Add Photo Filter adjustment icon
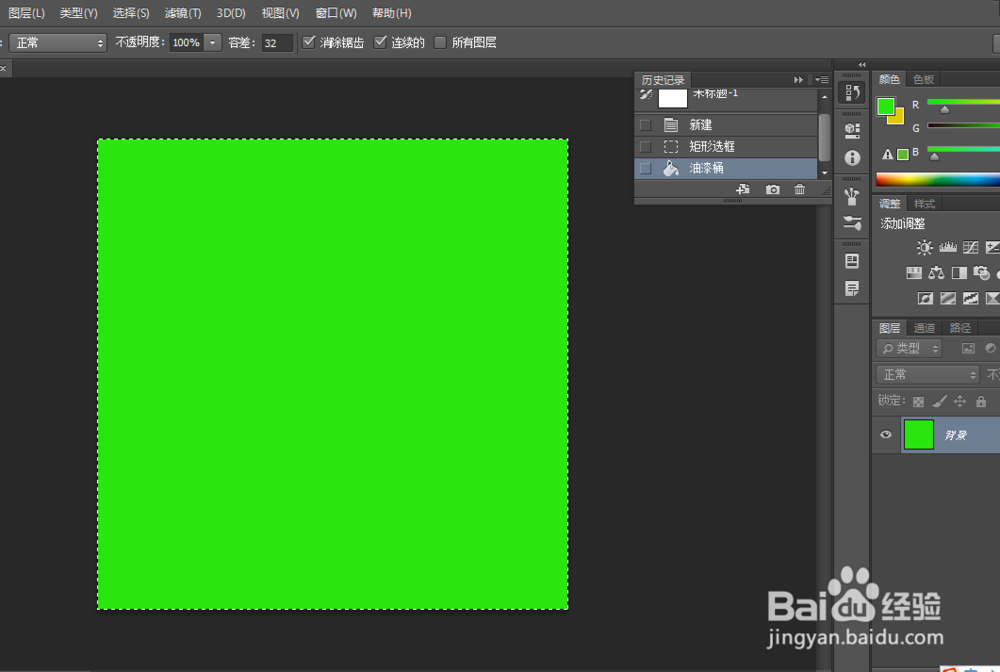Viewport: 1000px width, 672px height. coord(982,273)
